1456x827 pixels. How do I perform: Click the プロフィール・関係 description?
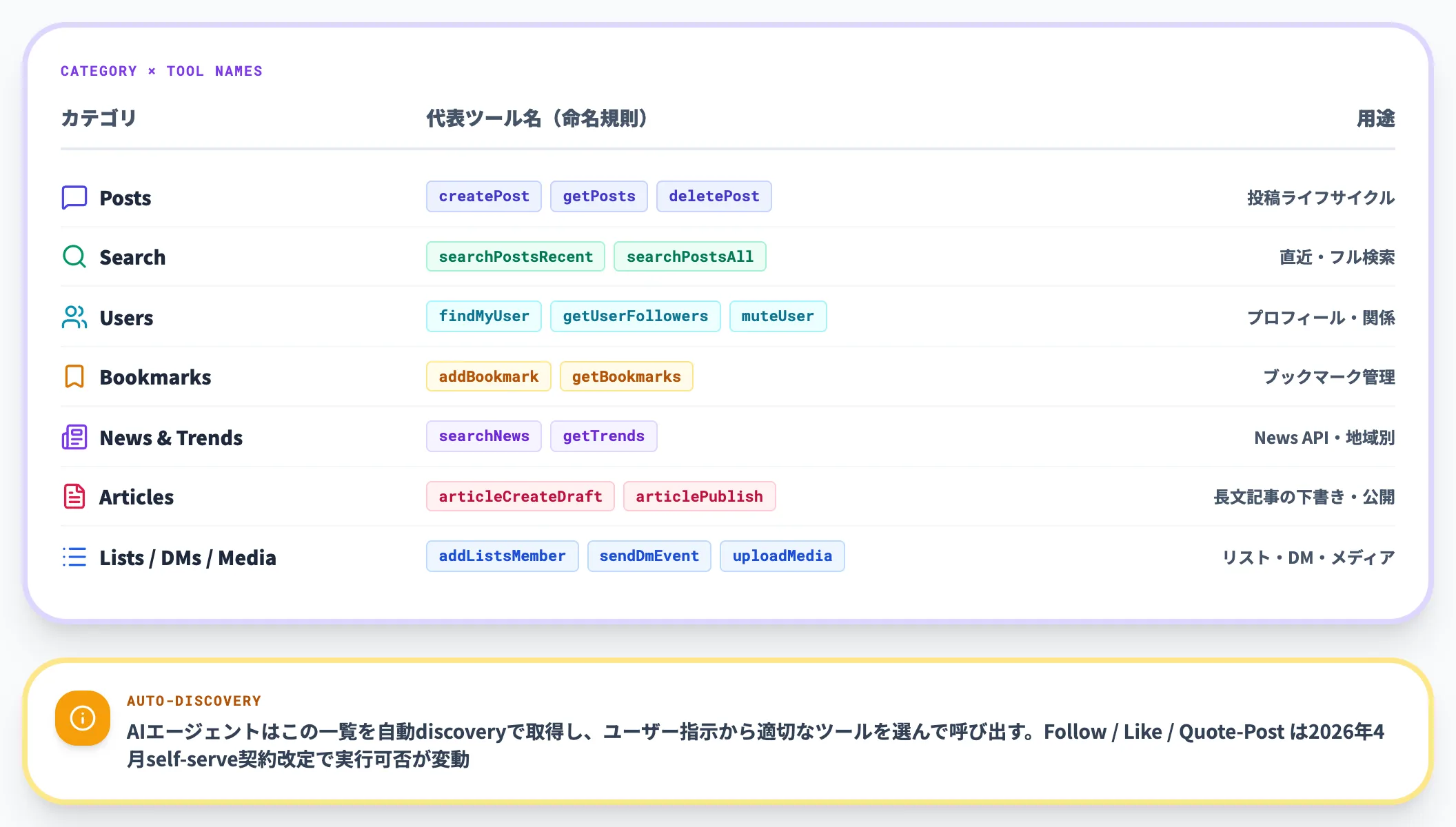click(x=1321, y=318)
